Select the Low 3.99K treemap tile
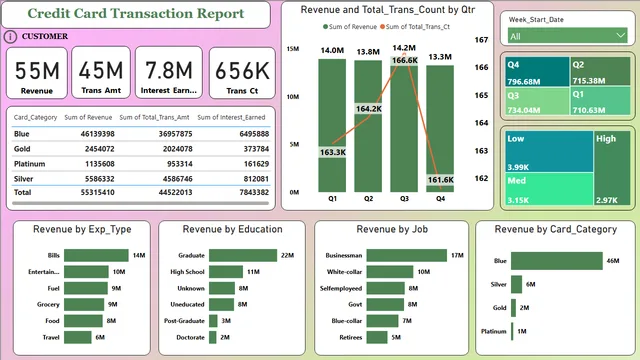Viewport: 640px width, 360px height. click(x=549, y=151)
